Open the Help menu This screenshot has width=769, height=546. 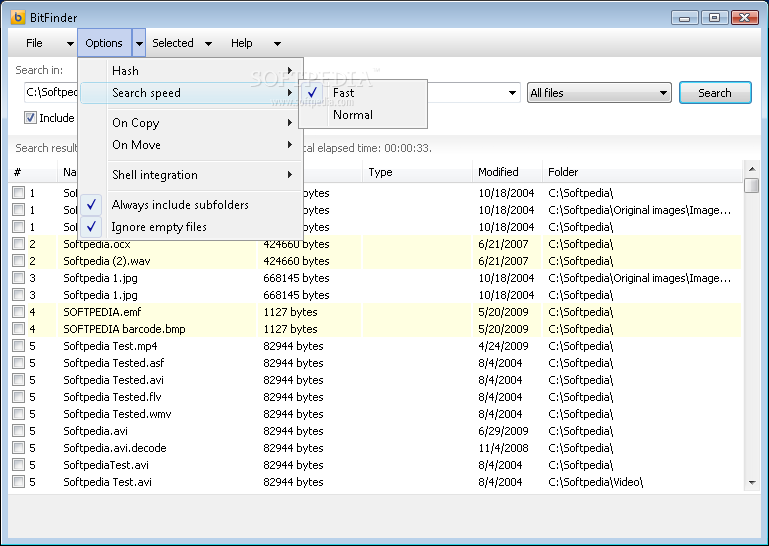(242, 43)
